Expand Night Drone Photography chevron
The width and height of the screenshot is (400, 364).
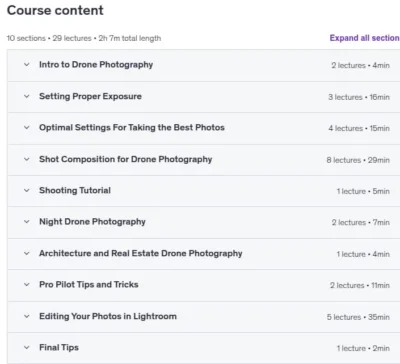[x=27, y=222]
